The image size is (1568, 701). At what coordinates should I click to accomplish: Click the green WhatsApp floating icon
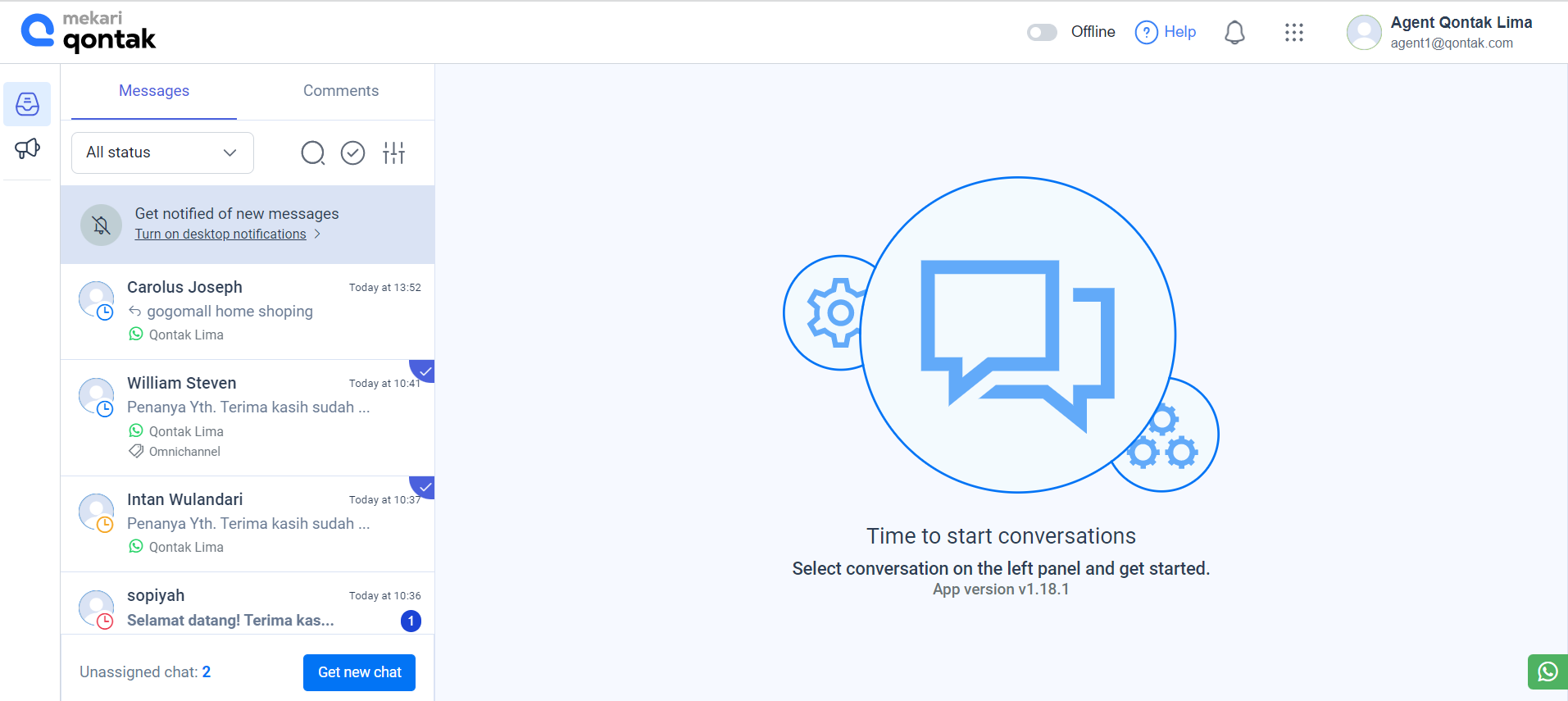coord(1547,671)
